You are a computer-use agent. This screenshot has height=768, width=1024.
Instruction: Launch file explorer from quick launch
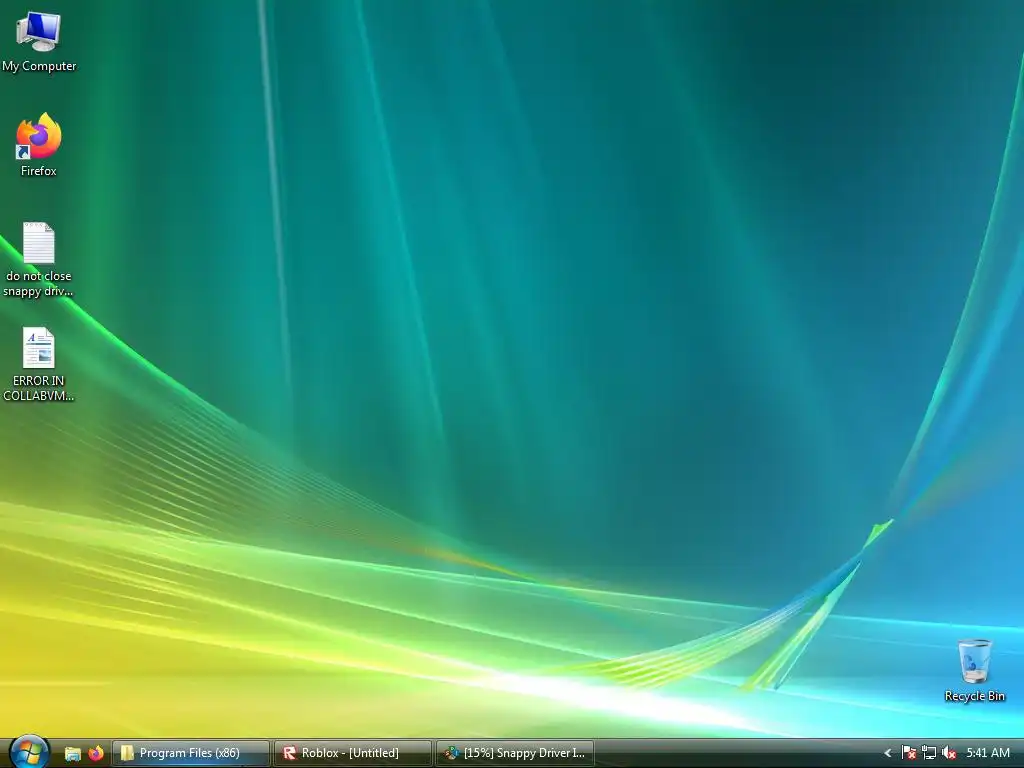(x=72, y=753)
